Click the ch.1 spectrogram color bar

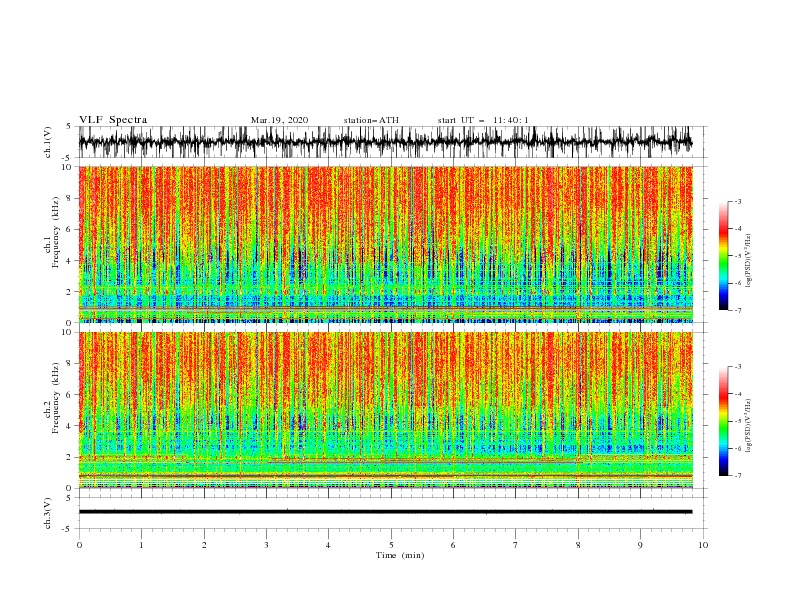click(723, 256)
